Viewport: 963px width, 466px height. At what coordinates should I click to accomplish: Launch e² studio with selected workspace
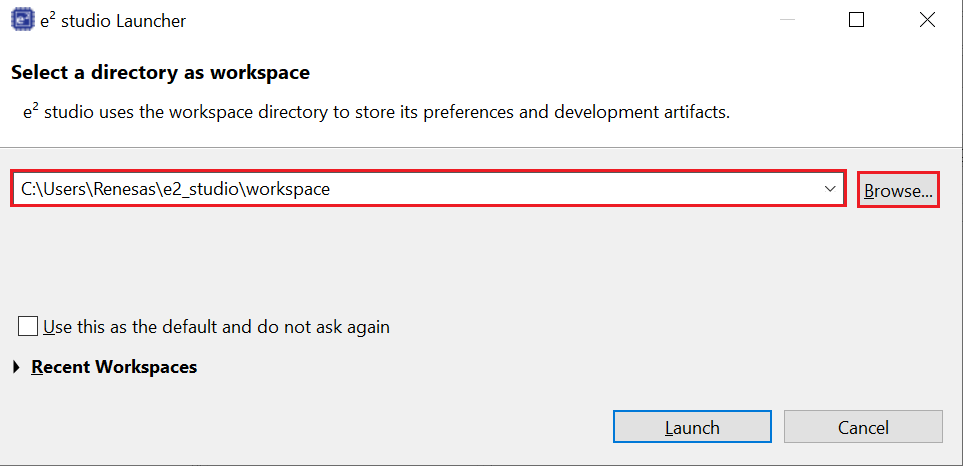pos(692,427)
